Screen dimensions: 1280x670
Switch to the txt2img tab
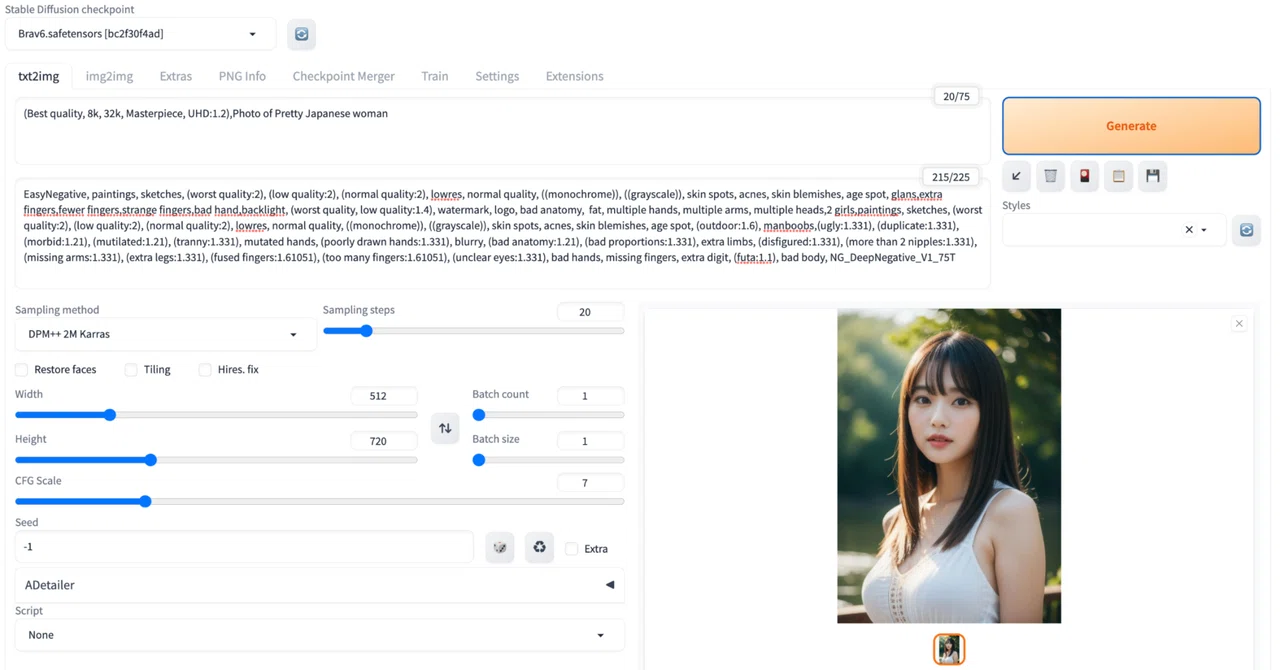tap(38, 76)
